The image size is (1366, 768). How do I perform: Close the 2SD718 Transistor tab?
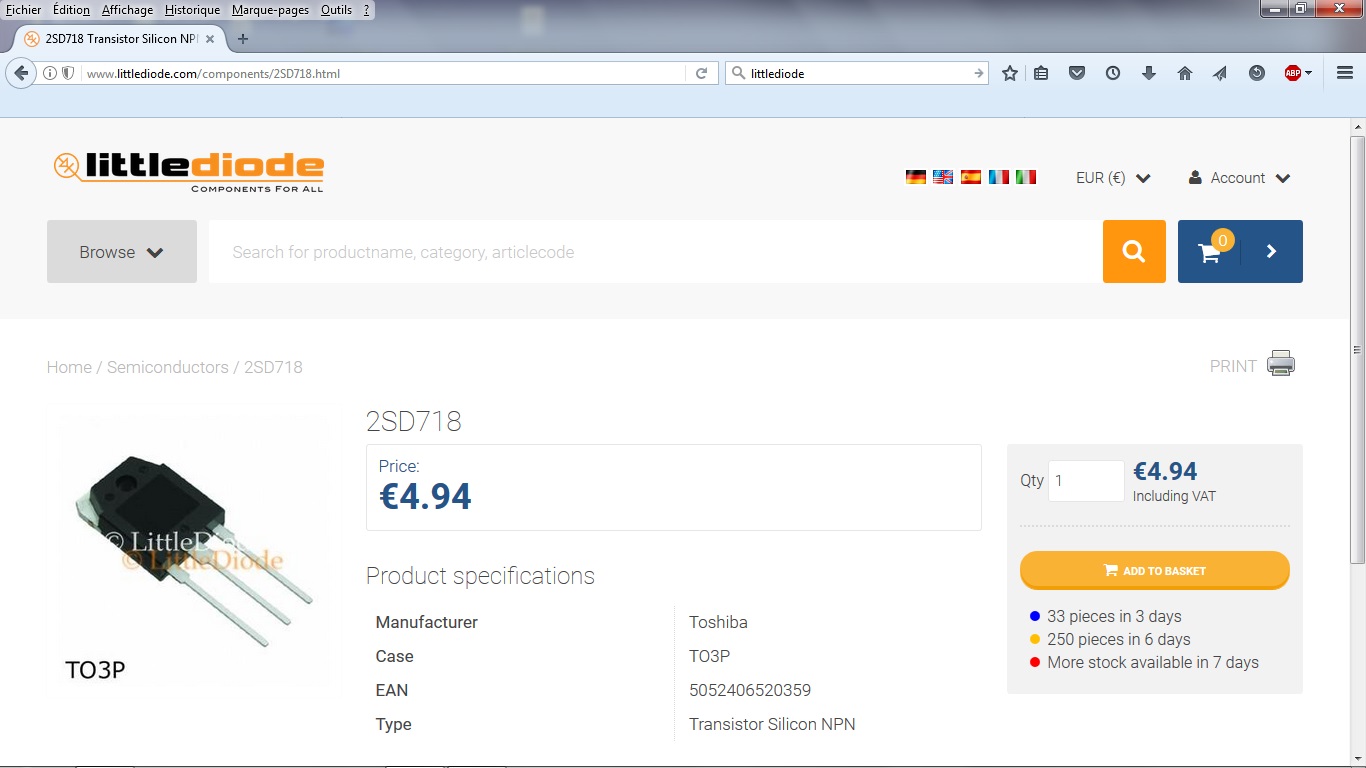[x=210, y=39]
